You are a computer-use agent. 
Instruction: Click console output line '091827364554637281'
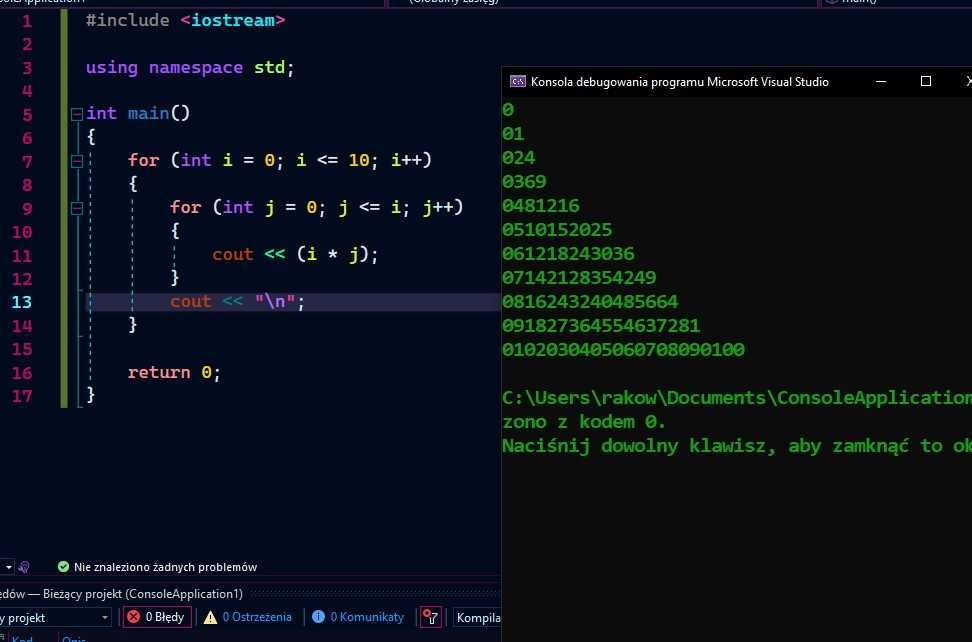point(601,326)
